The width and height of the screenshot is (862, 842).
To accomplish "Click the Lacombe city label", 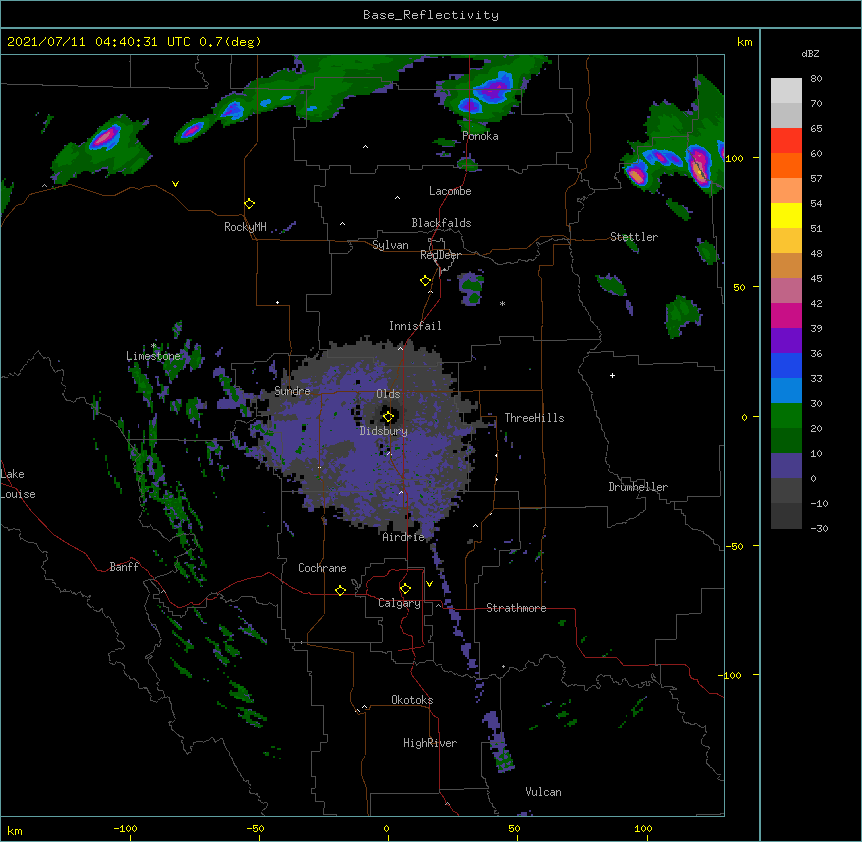I will tap(450, 191).
